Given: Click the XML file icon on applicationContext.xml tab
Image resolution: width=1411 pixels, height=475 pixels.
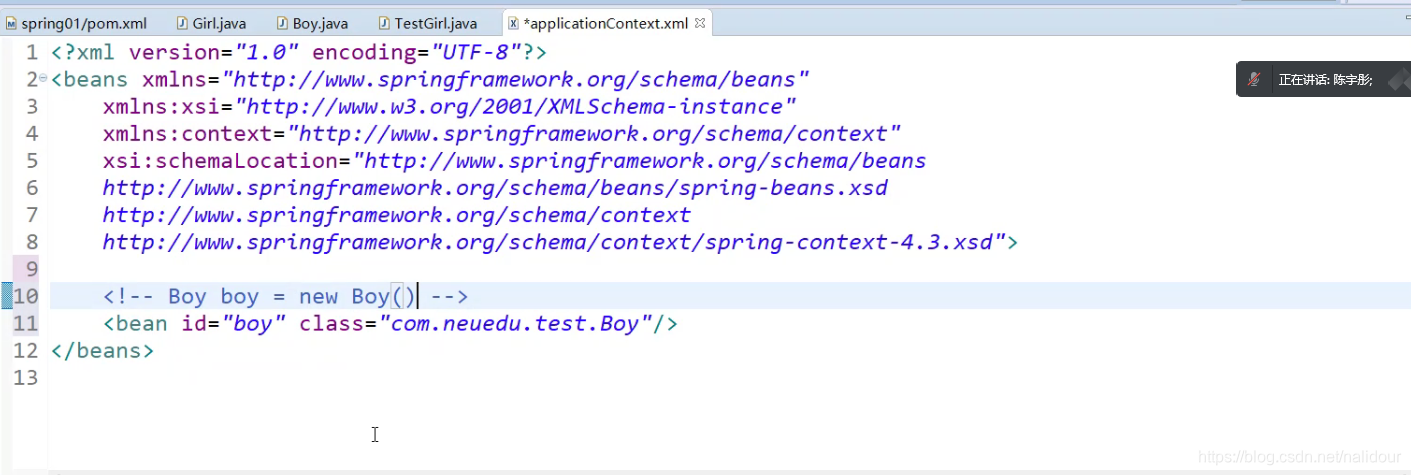Looking at the screenshot, I should (x=513, y=22).
